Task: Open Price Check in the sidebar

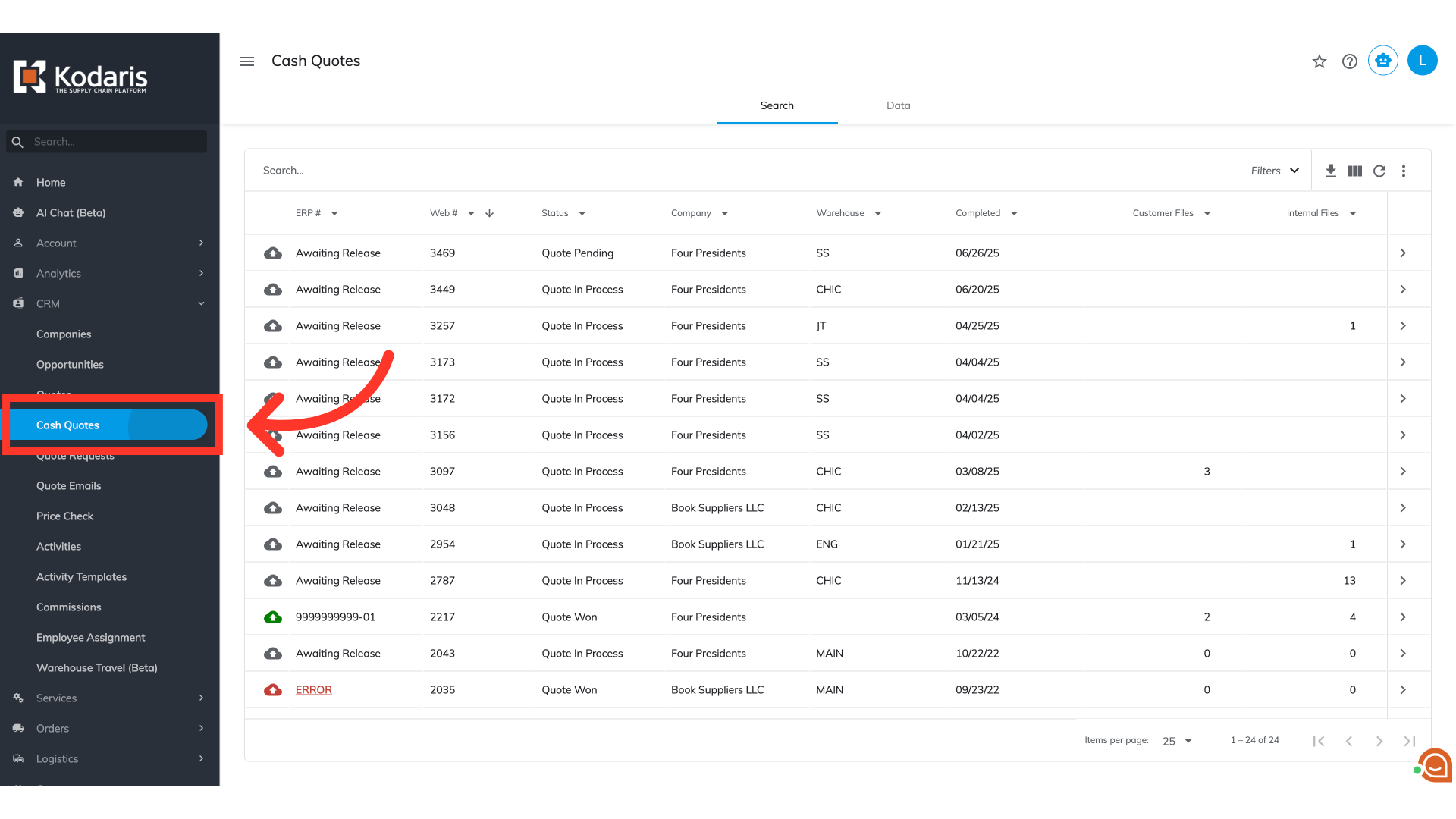Action: tap(64, 516)
